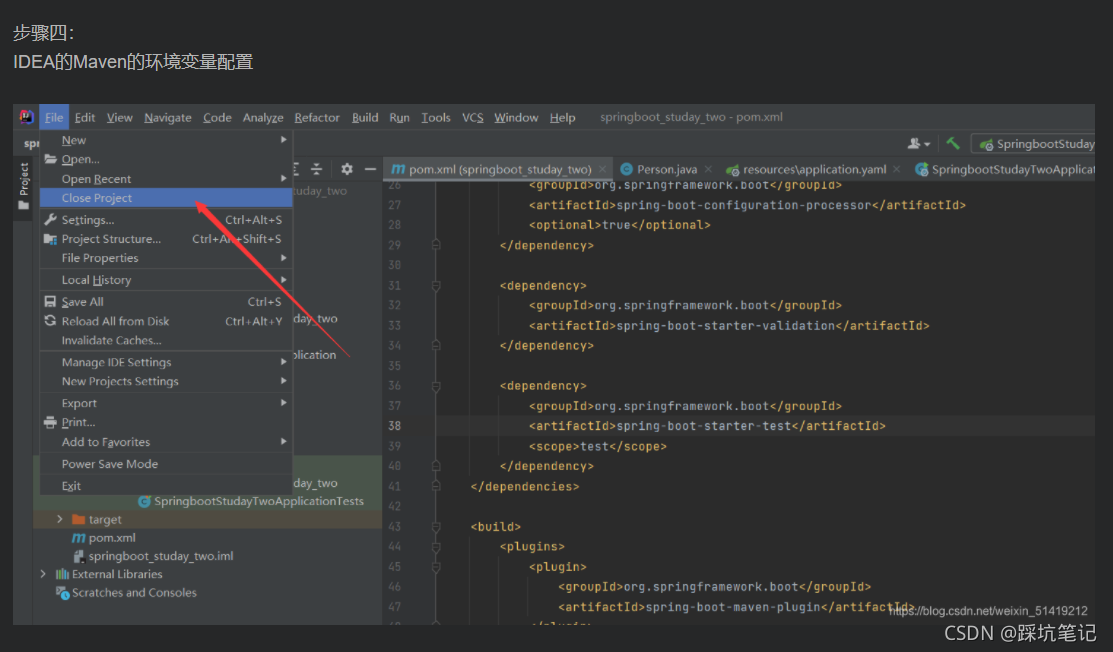Open the Refactor menu
The image size is (1113, 652).
[x=317, y=118]
